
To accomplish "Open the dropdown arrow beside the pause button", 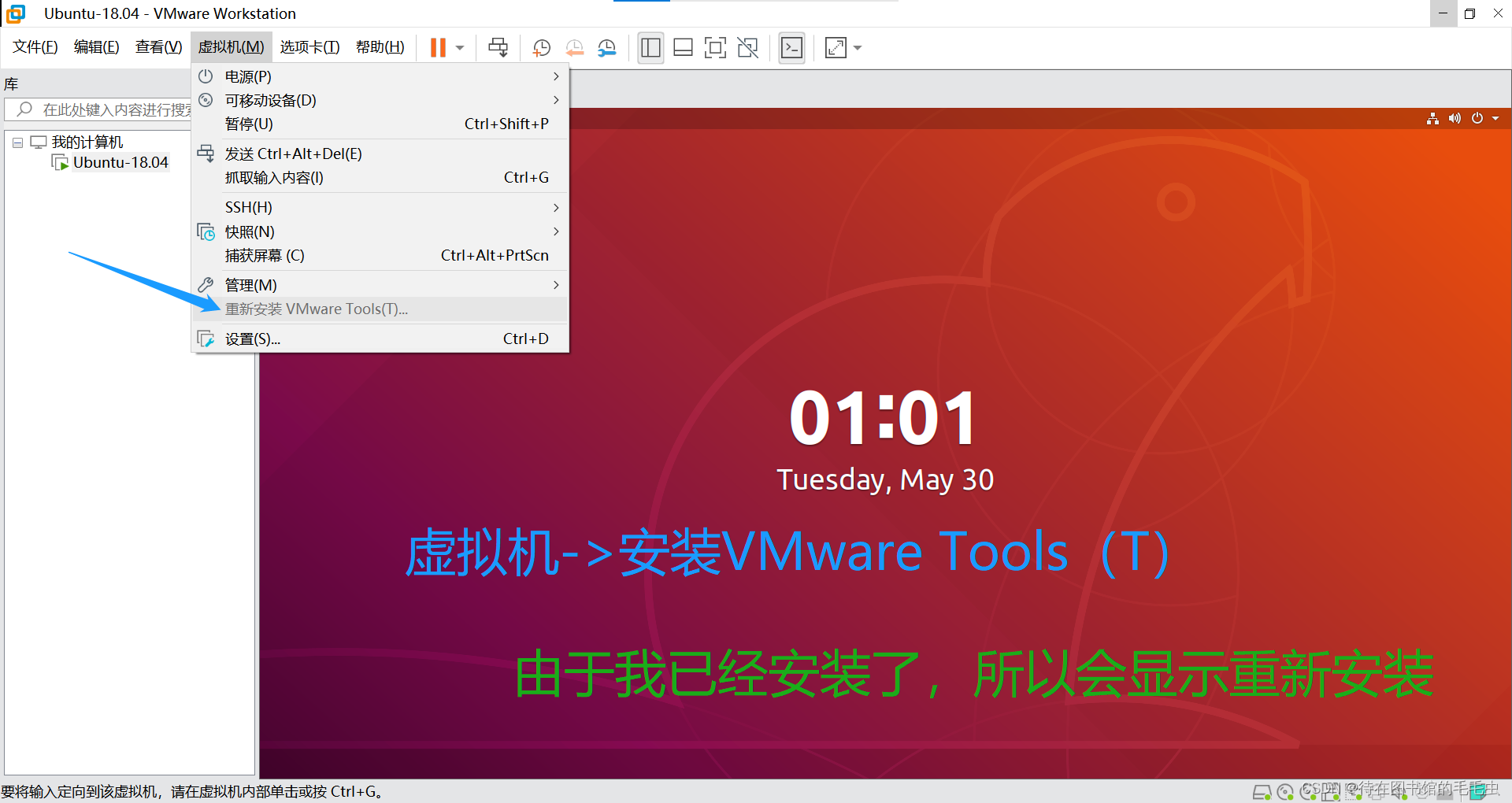I will click(x=460, y=48).
